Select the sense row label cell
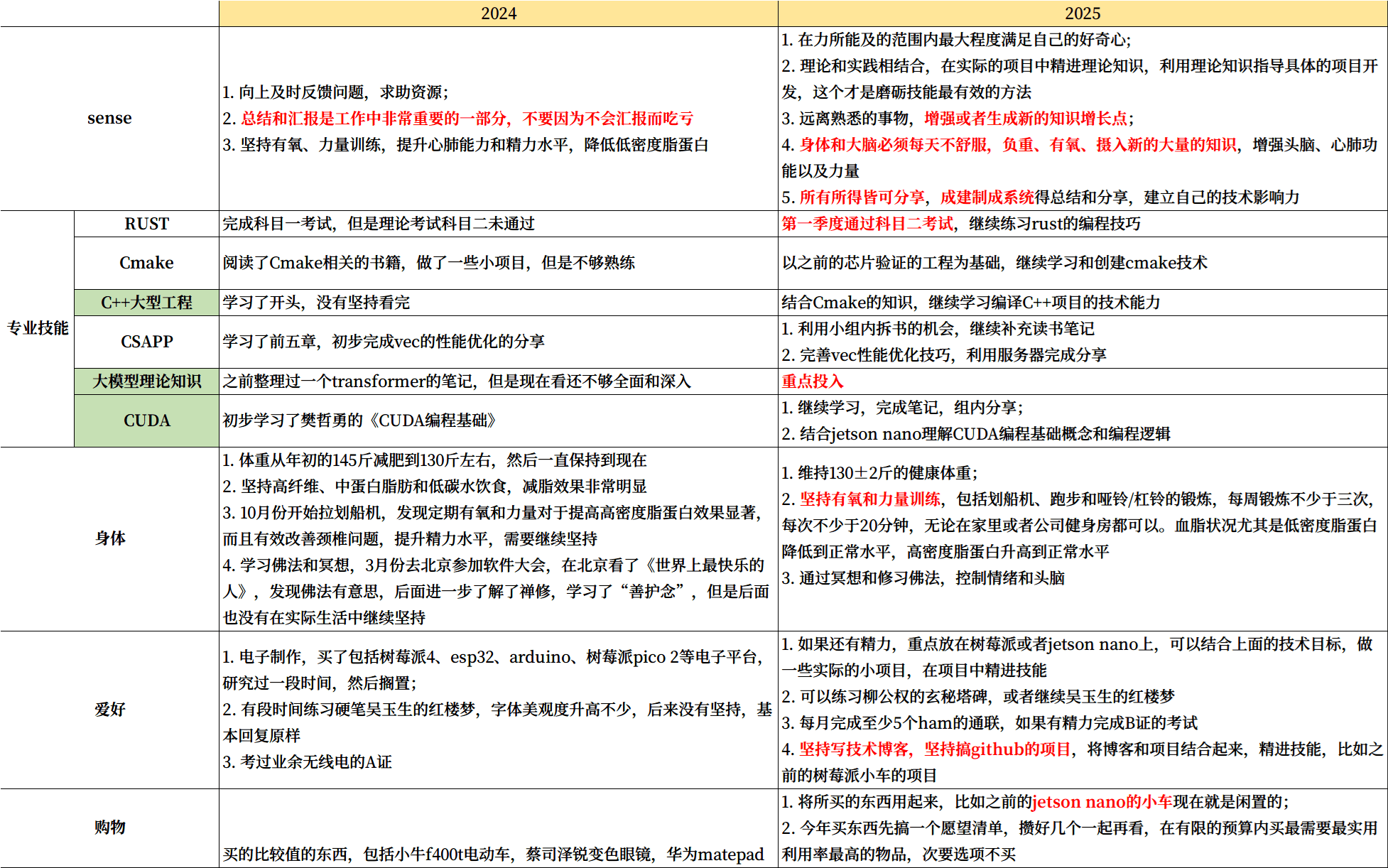1388x868 pixels. 109,118
